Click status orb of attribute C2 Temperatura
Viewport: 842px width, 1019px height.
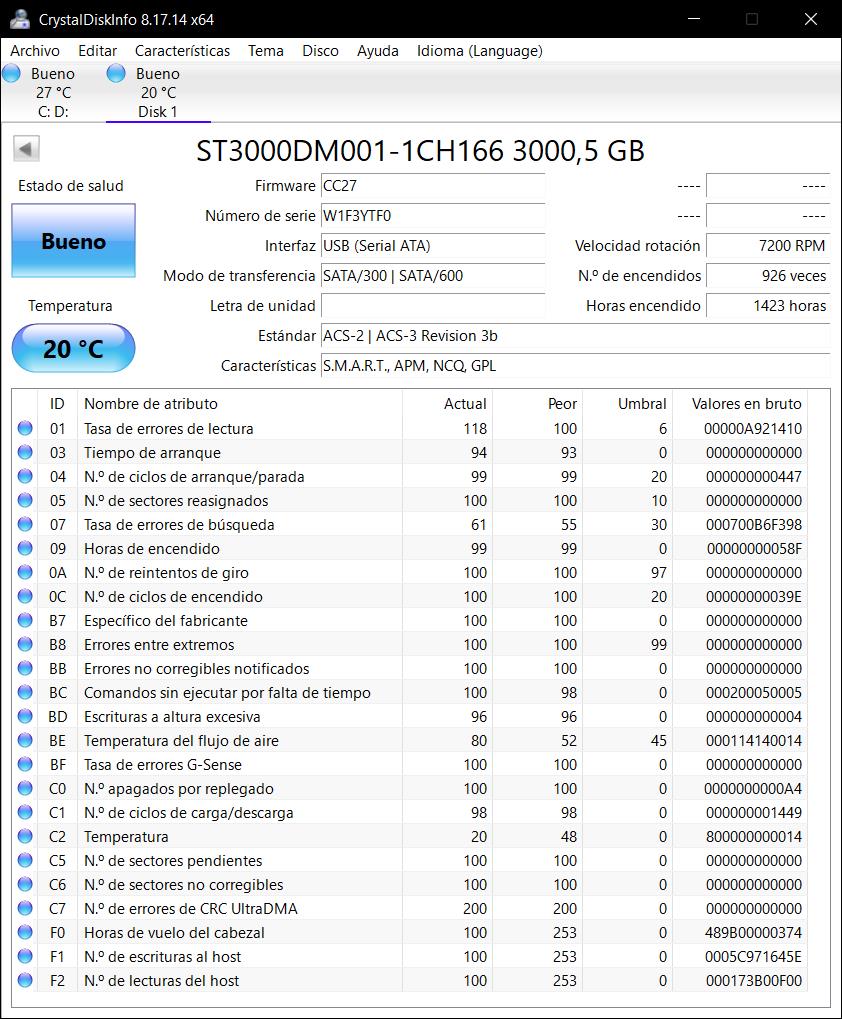click(25, 837)
